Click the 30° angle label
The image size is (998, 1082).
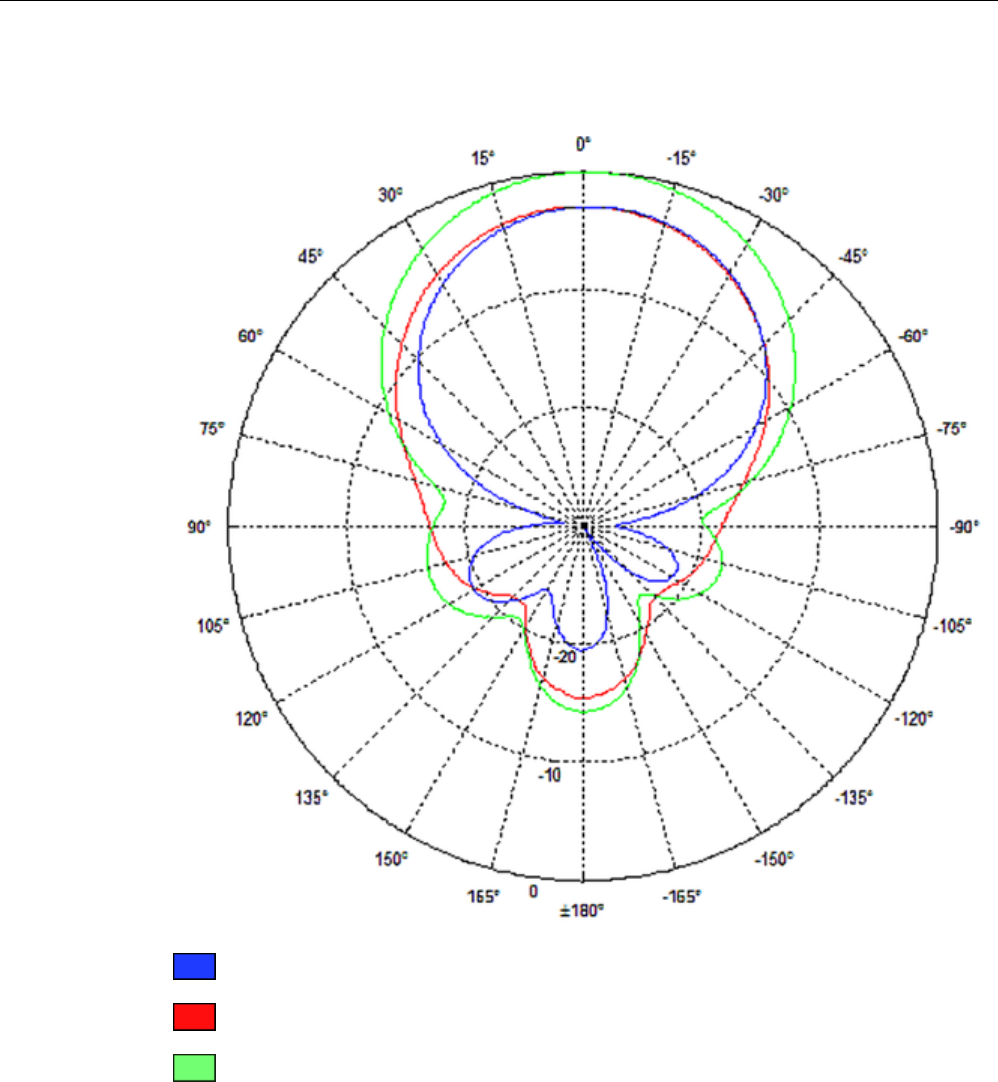coord(390,195)
